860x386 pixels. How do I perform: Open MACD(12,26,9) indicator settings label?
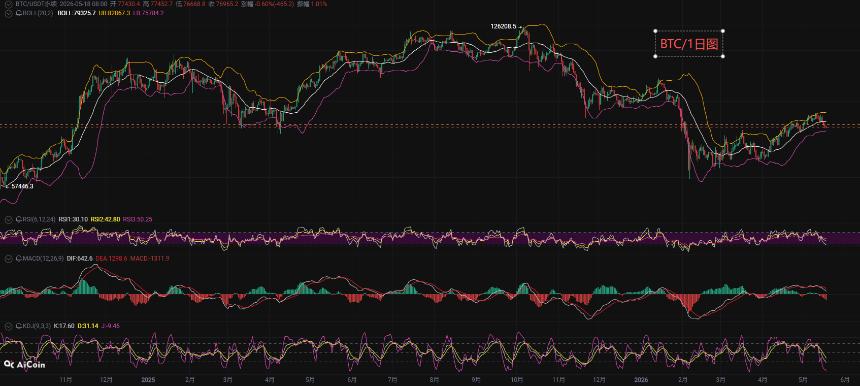[43, 258]
